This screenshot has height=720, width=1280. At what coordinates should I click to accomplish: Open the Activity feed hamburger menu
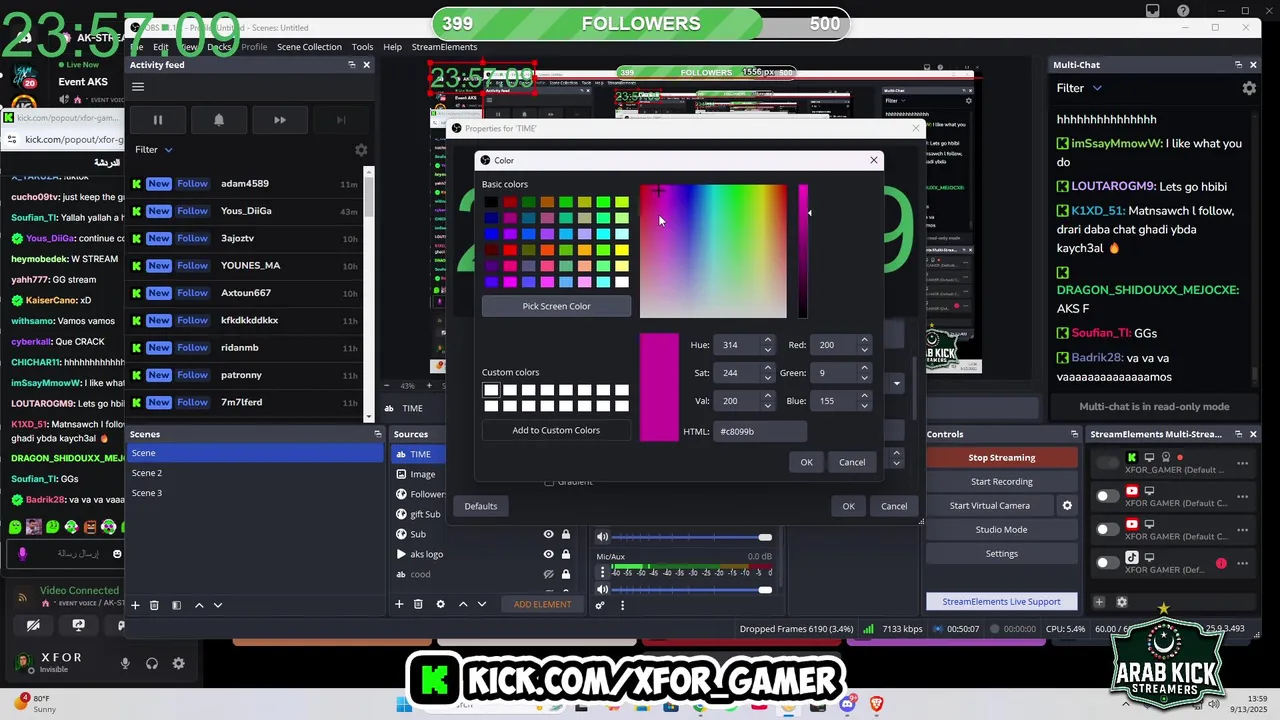tap(138, 87)
